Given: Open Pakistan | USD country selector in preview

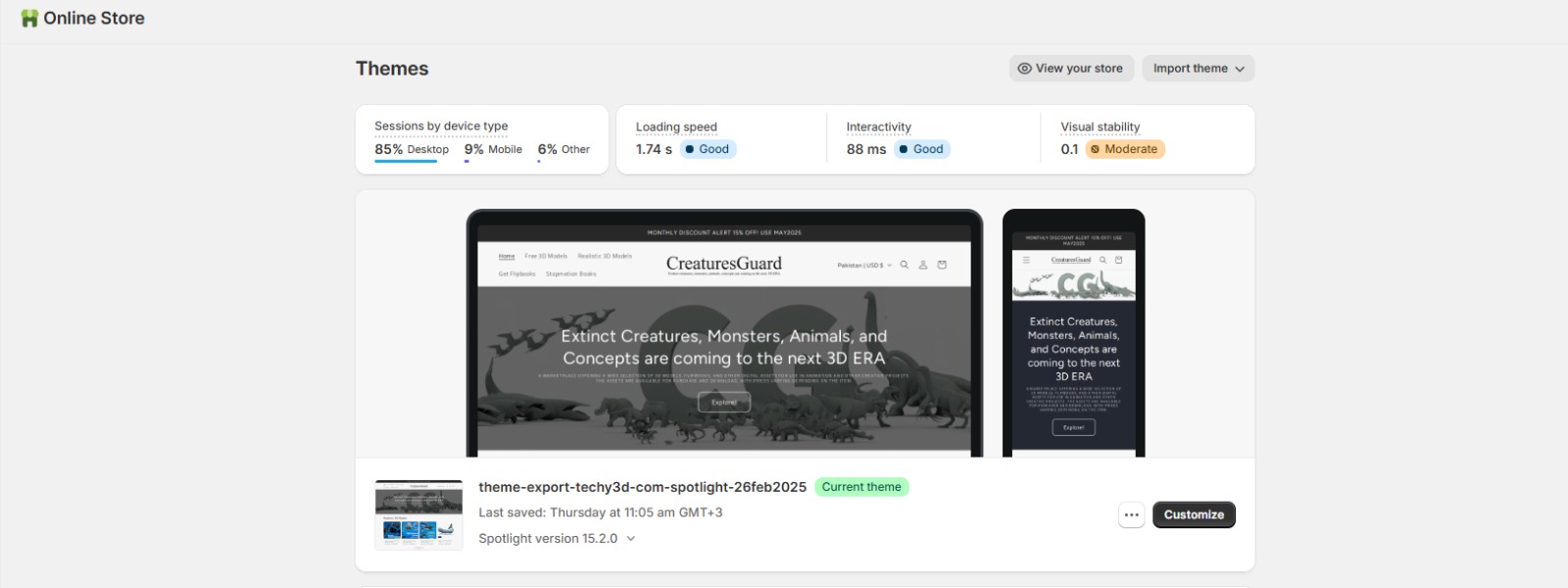Looking at the screenshot, I should click(863, 265).
